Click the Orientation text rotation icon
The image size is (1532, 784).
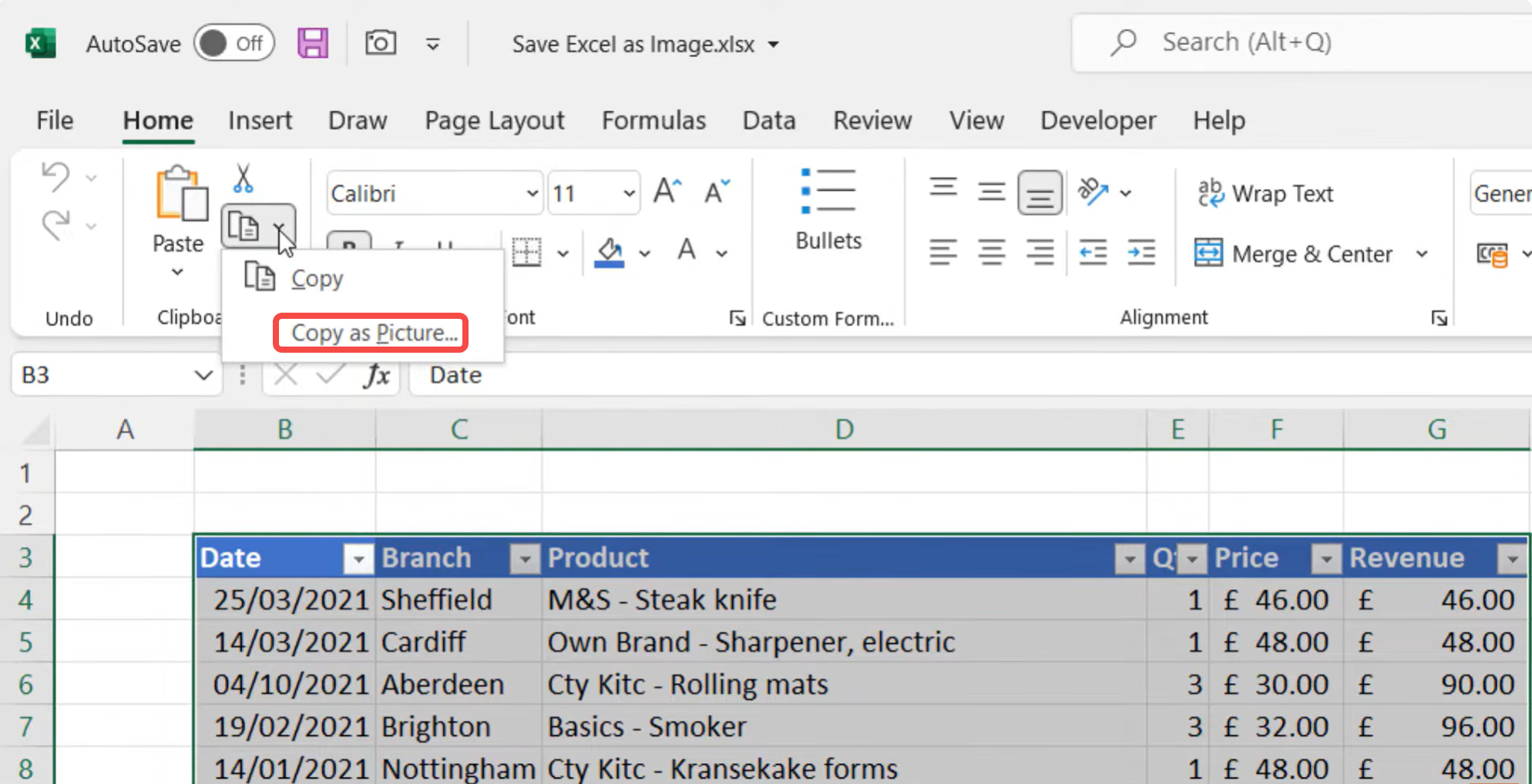click(x=1093, y=191)
